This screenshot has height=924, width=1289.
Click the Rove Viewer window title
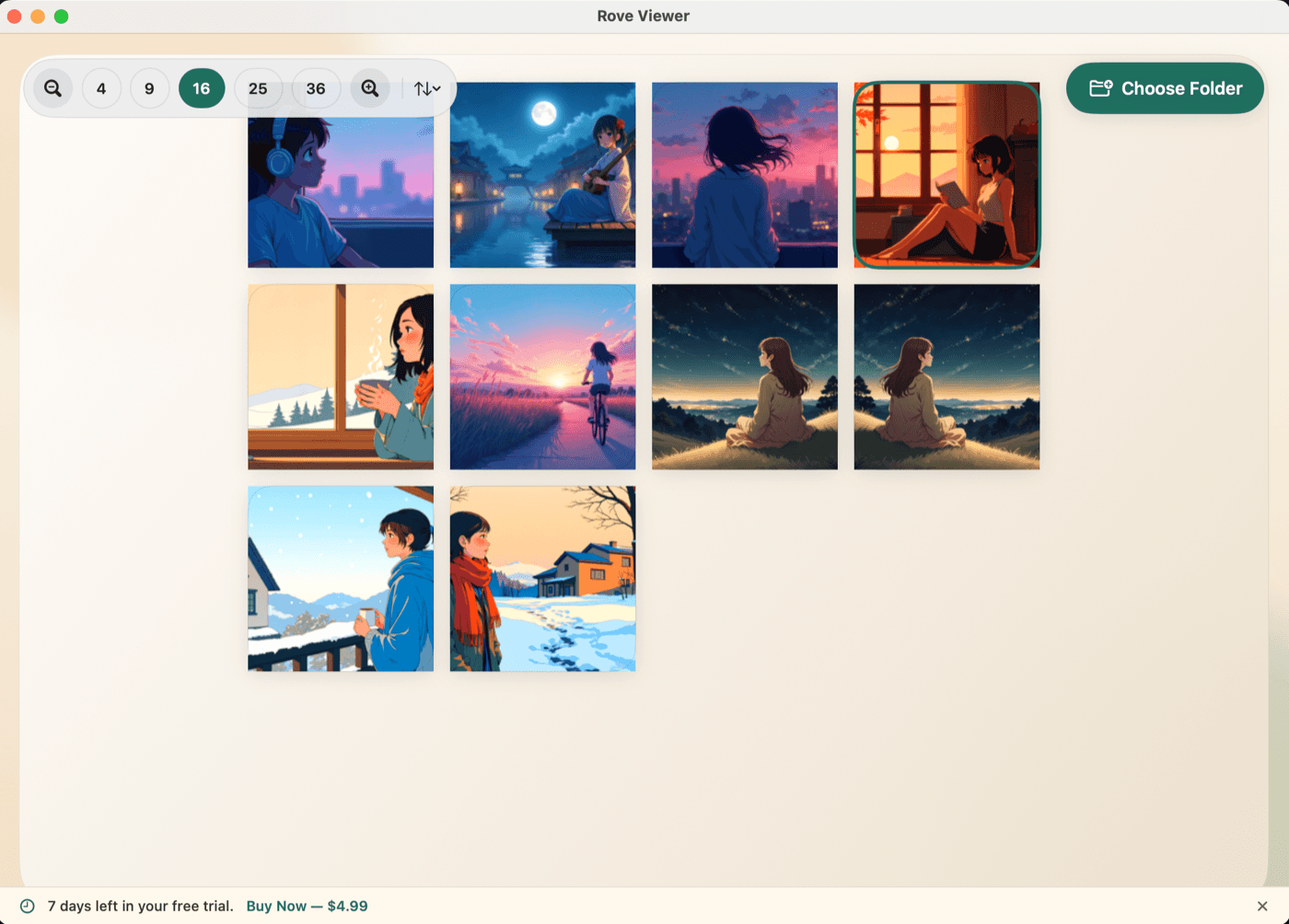click(644, 16)
